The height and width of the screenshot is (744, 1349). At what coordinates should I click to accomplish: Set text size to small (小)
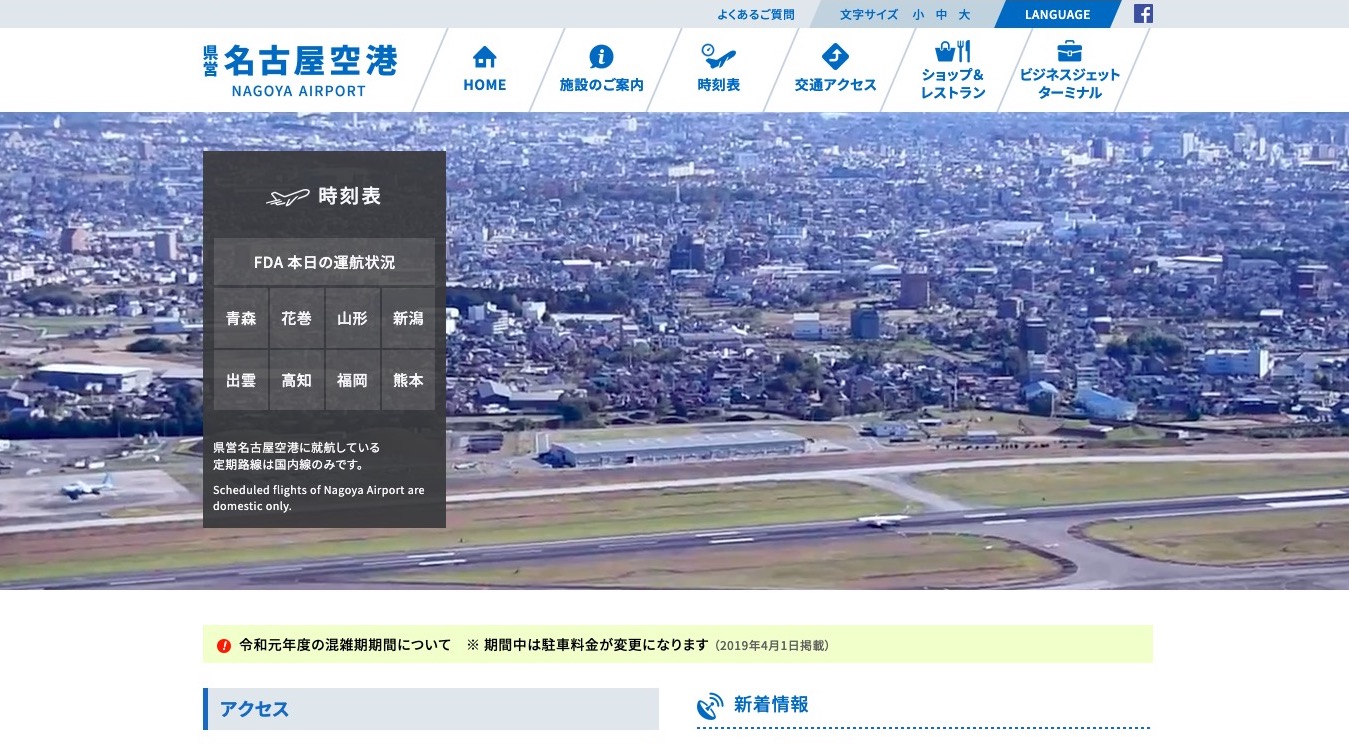tap(918, 15)
